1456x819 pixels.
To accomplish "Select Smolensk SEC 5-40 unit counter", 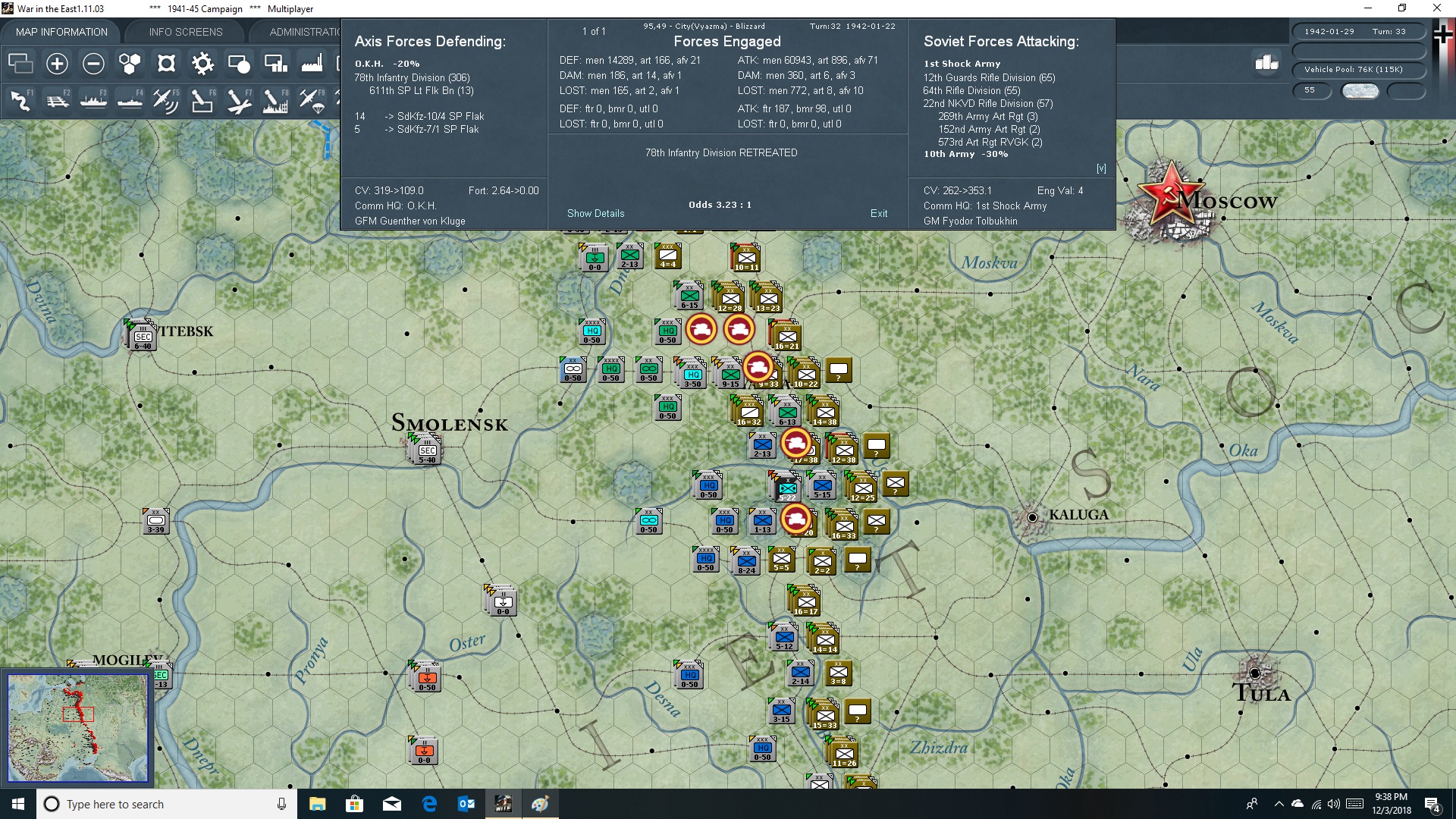I will pyautogui.click(x=427, y=450).
